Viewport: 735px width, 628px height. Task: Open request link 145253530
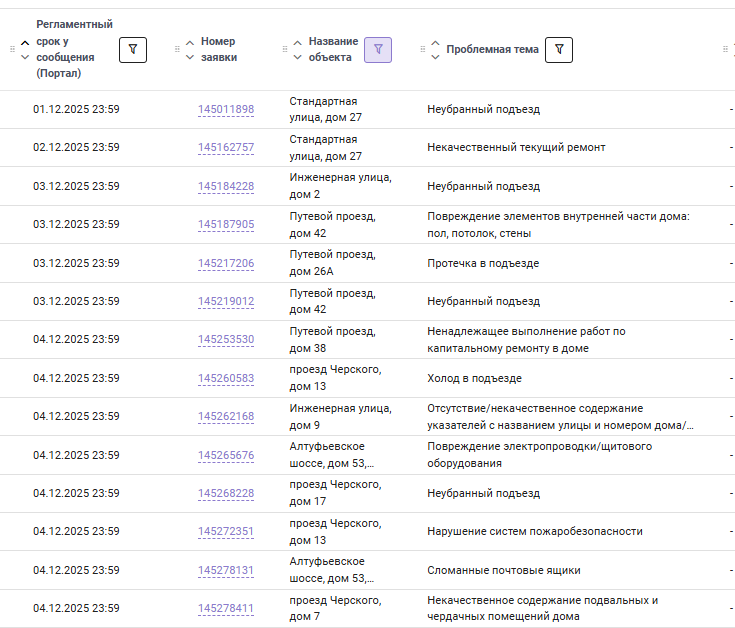click(x=226, y=339)
